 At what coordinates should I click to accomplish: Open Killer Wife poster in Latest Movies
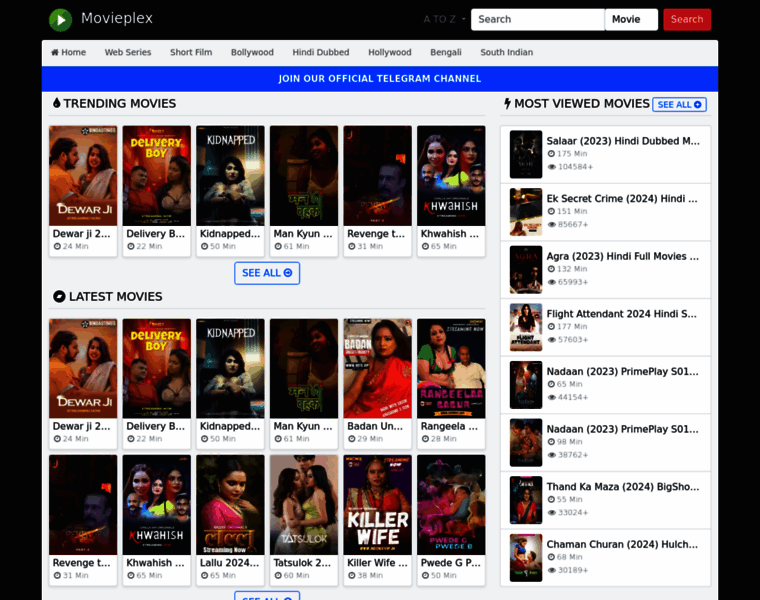378,505
